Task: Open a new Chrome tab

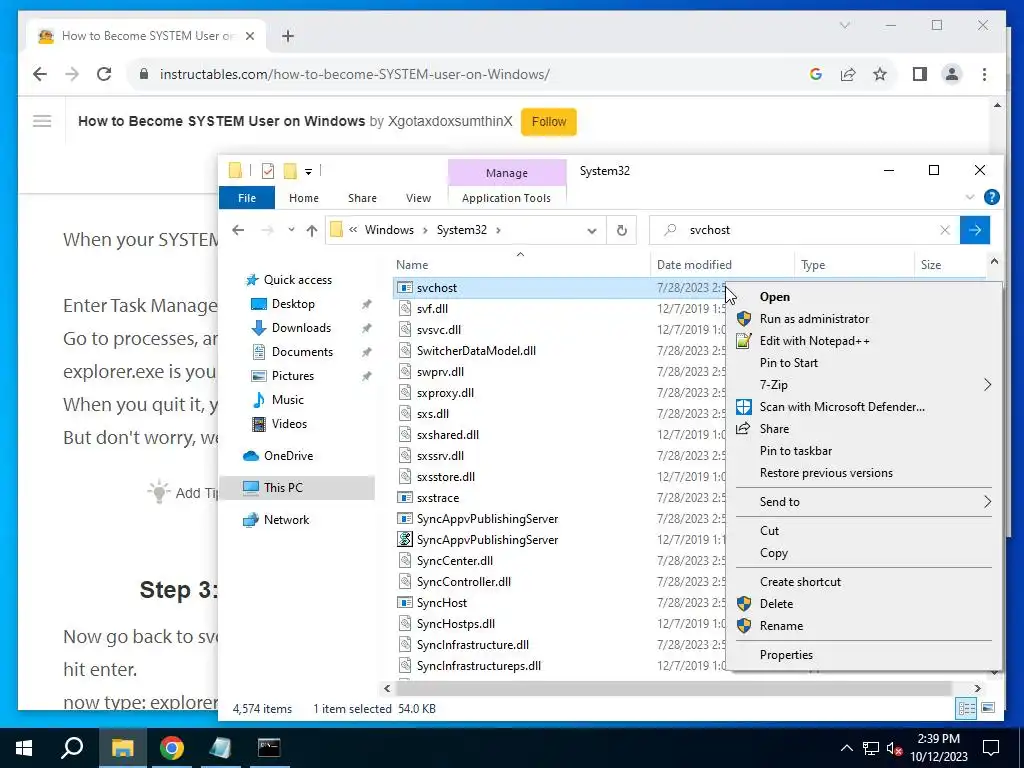Action: click(x=288, y=36)
